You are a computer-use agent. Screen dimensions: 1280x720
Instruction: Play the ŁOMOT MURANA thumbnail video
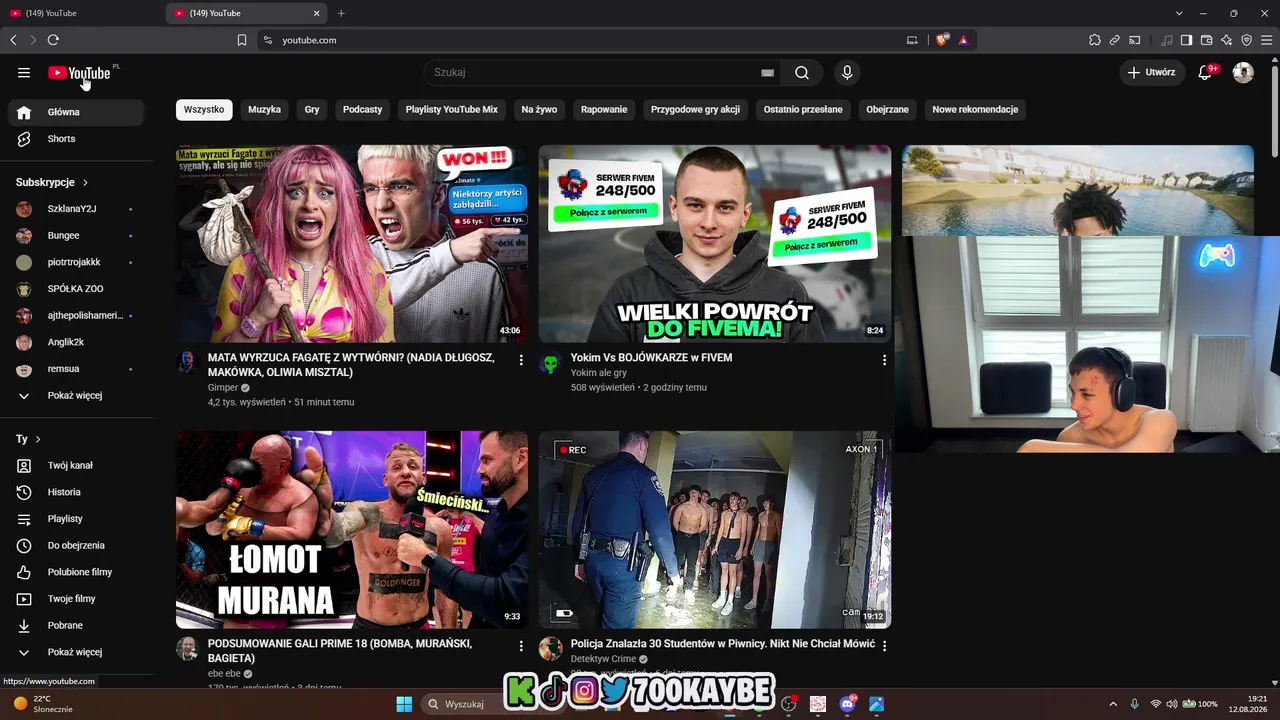352,530
